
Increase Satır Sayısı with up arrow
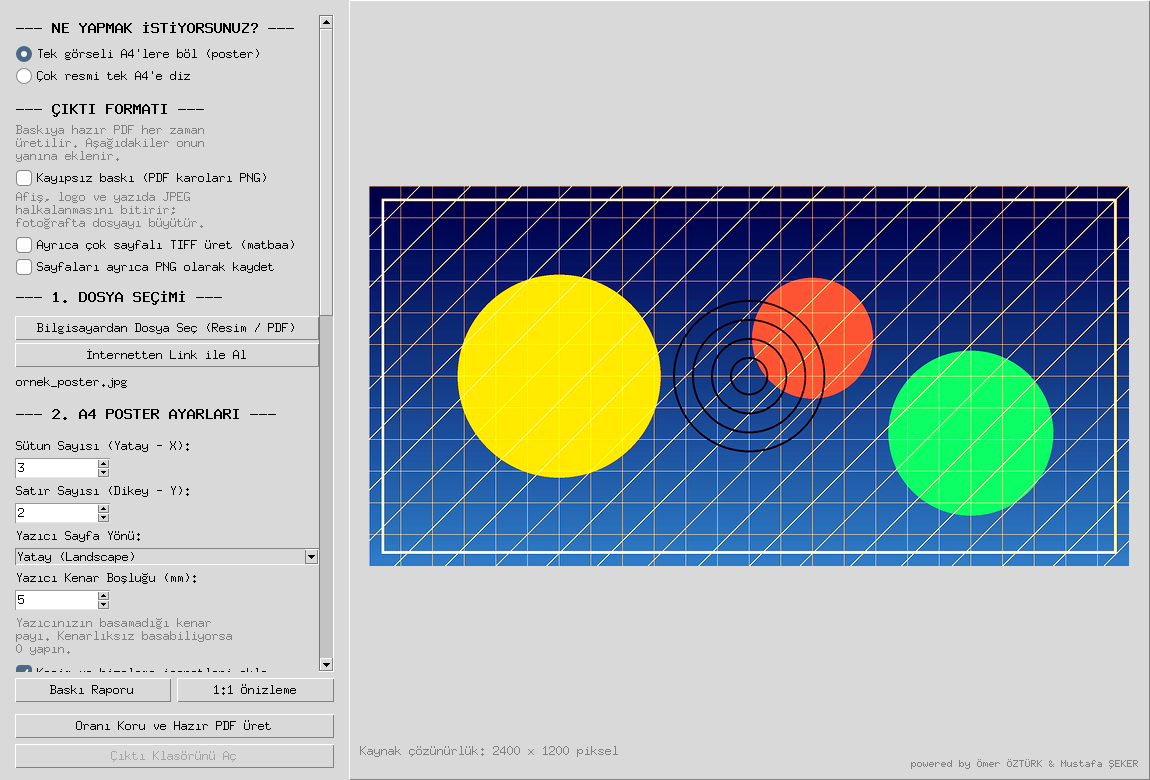(x=103, y=508)
